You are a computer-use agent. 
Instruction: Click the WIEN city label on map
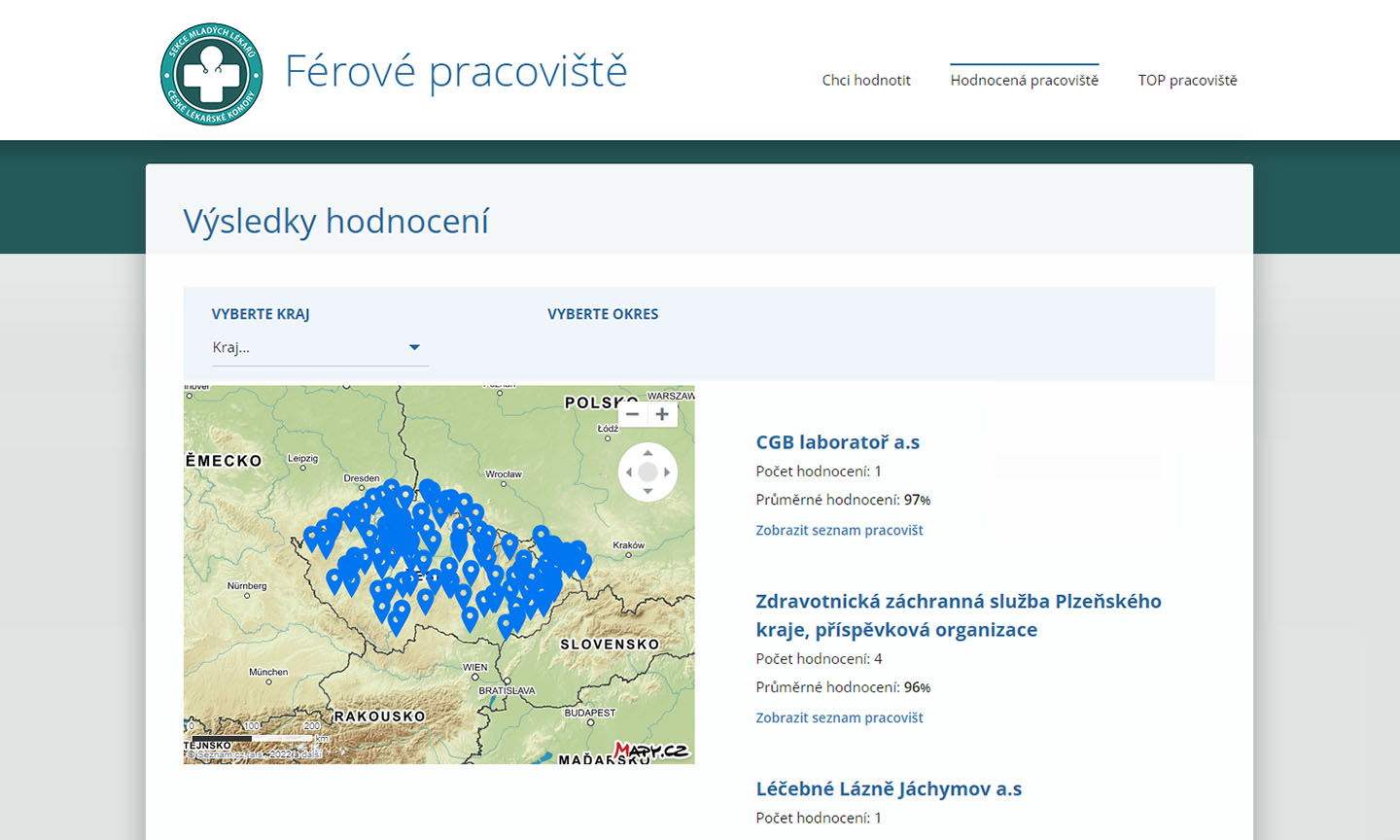475,668
